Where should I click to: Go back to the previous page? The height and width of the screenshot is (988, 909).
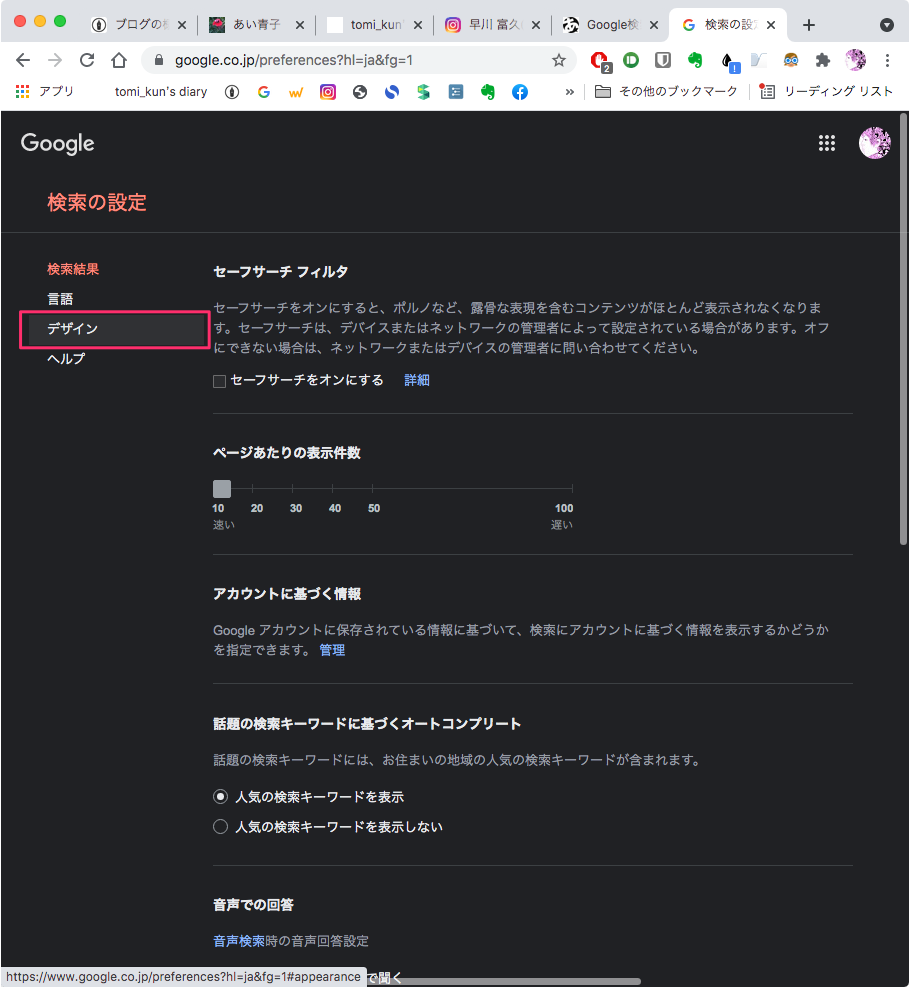pos(23,60)
